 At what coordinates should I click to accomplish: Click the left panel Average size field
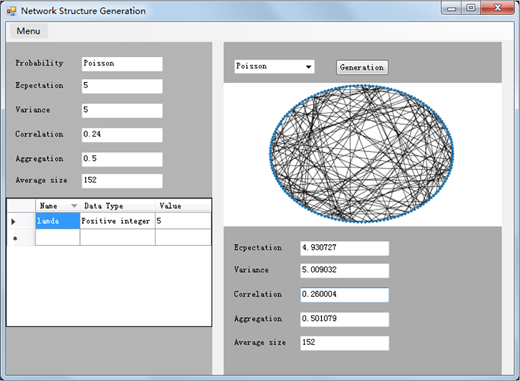[x=122, y=181]
